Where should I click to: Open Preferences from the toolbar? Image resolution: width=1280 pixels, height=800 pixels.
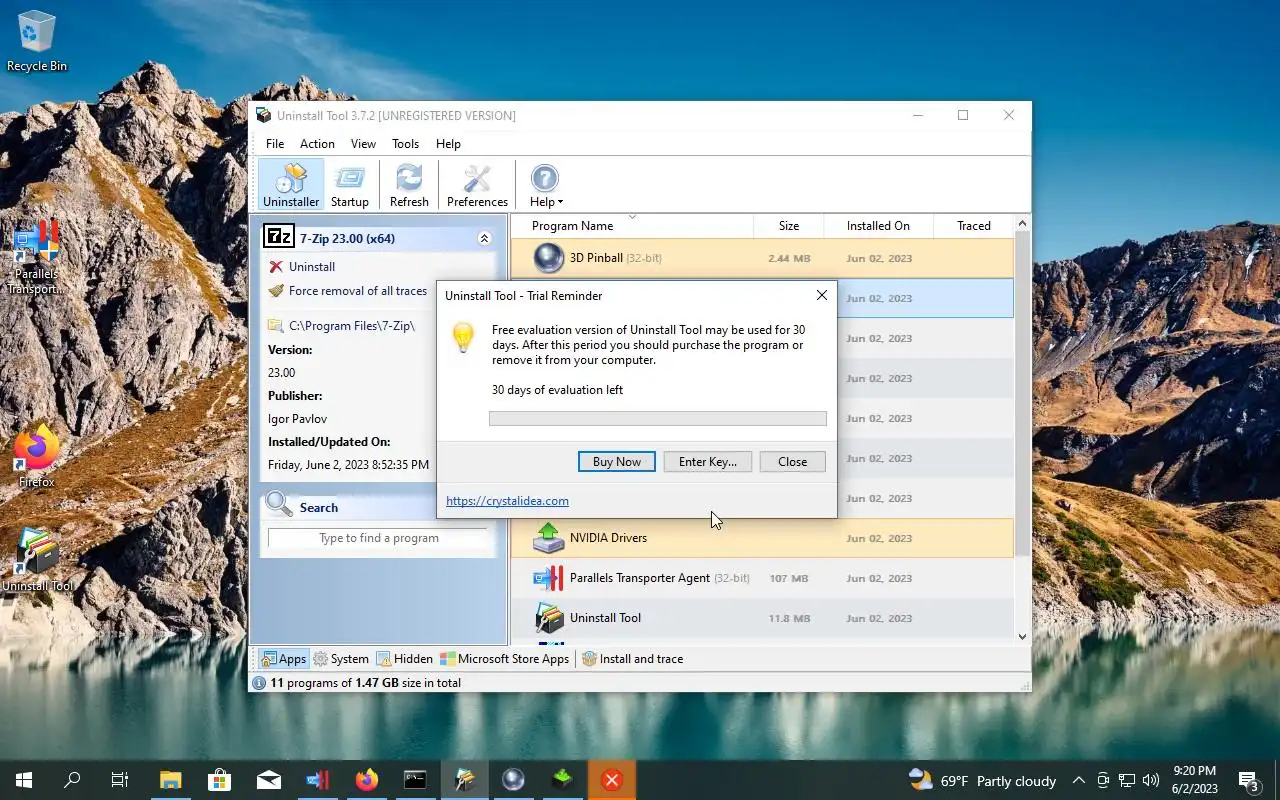point(477,185)
